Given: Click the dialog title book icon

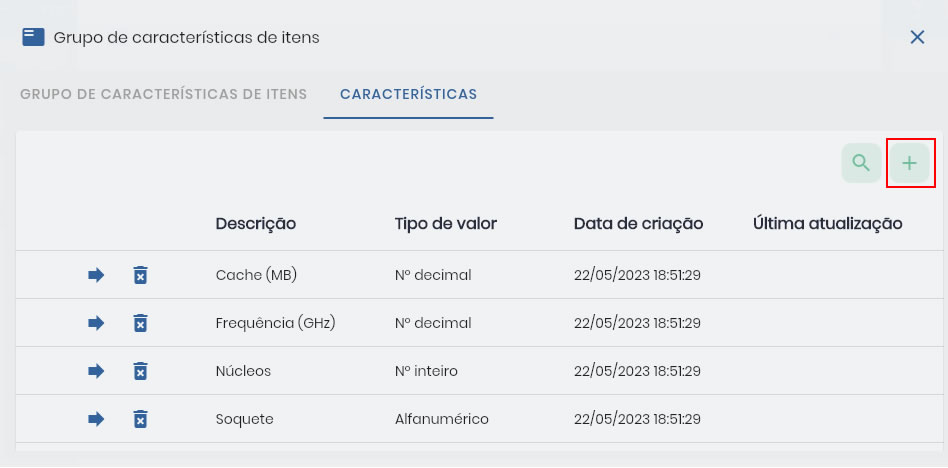Looking at the screenshot, I should [x=33, y=37].
